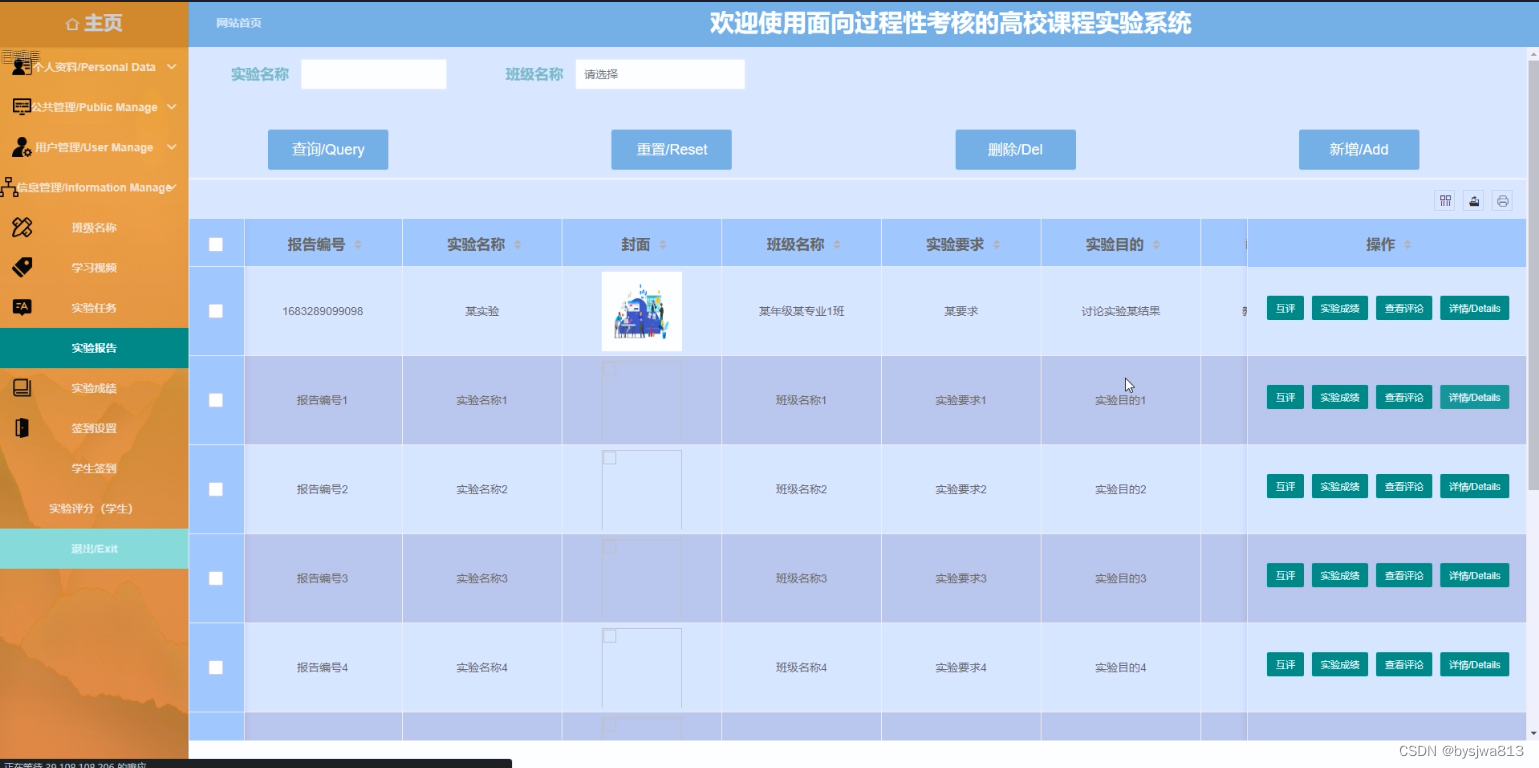
Task: Open the 班级名称 请选择 dropdown
Action: coord(660,74)
